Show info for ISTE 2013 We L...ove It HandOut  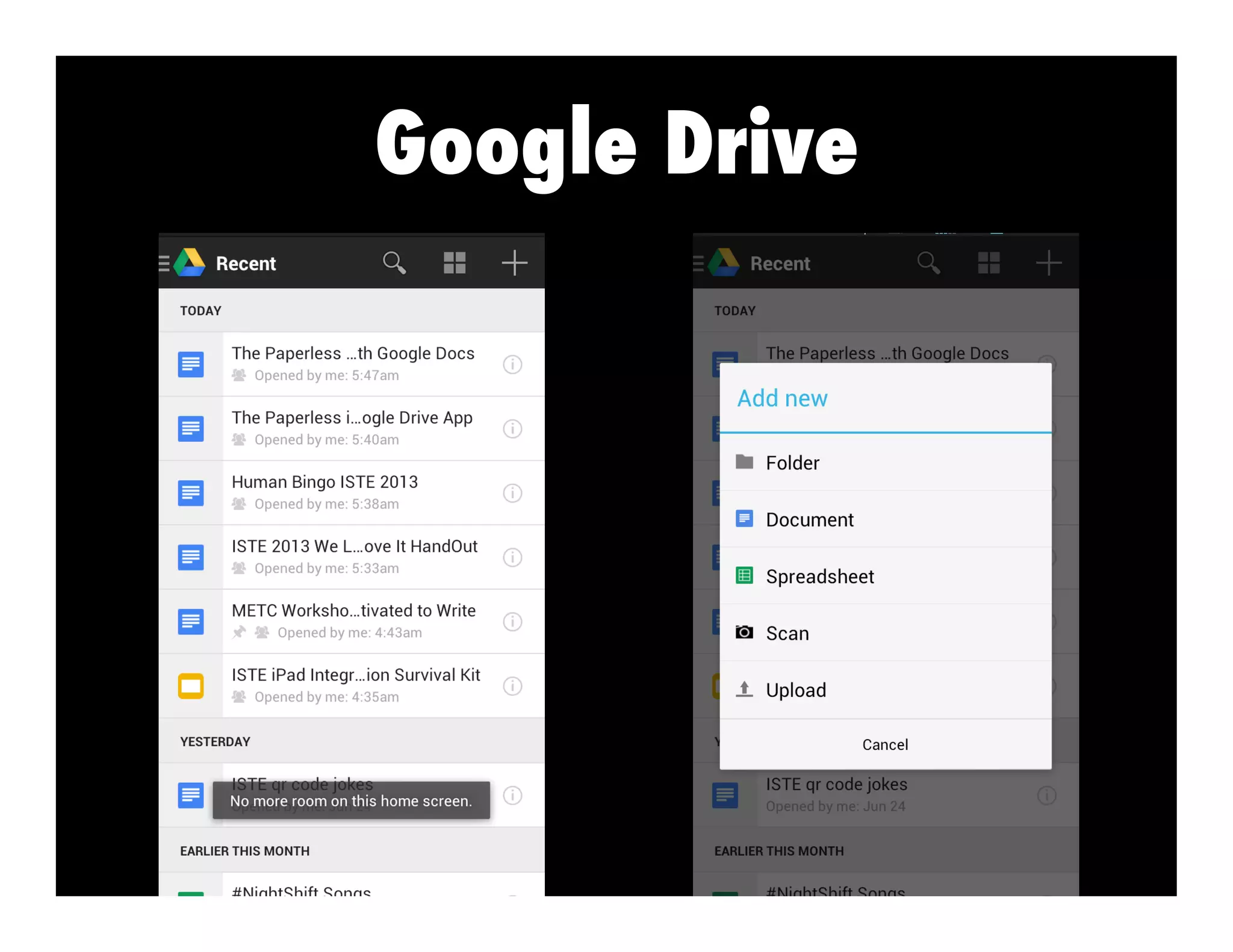(x=512, y=557)
